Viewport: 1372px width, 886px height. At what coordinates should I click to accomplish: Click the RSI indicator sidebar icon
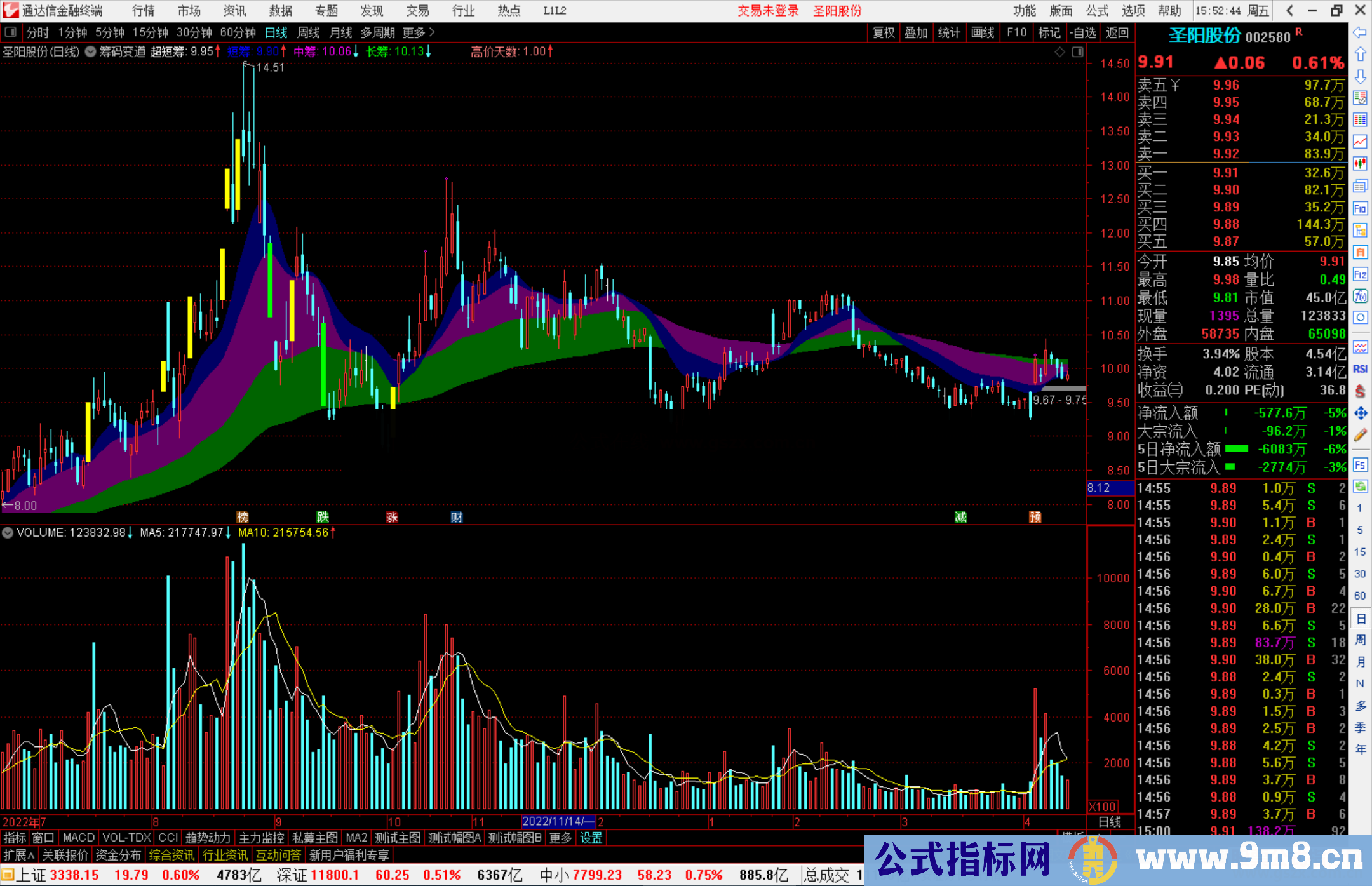point(1360,369)
